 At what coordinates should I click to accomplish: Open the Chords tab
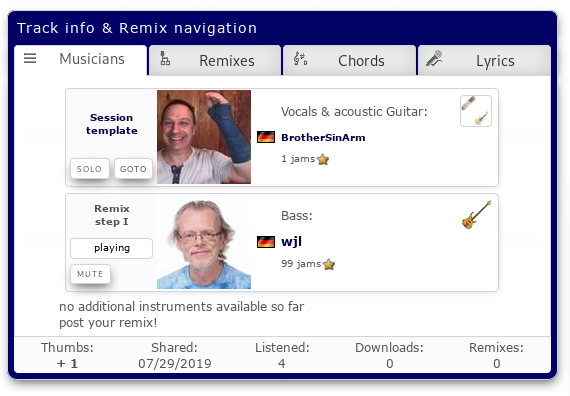pyautogui.click(x=349, y=60)
